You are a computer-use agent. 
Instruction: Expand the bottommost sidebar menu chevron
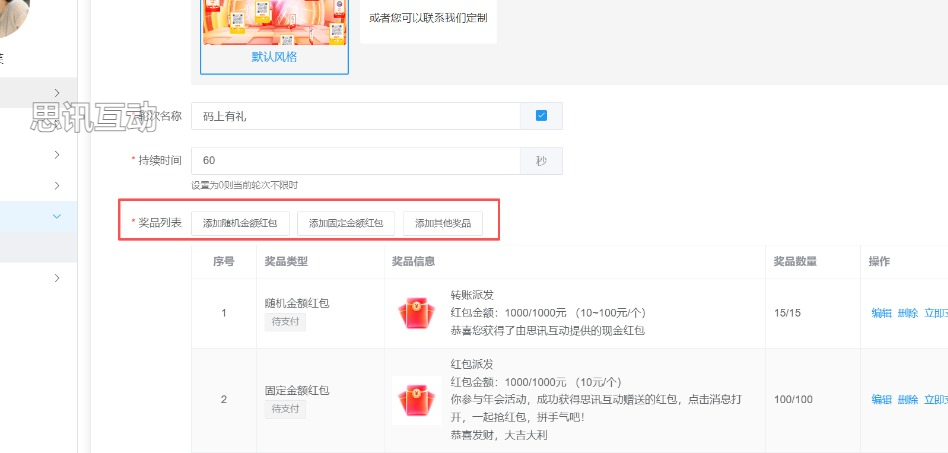click(x=57, y=277)
